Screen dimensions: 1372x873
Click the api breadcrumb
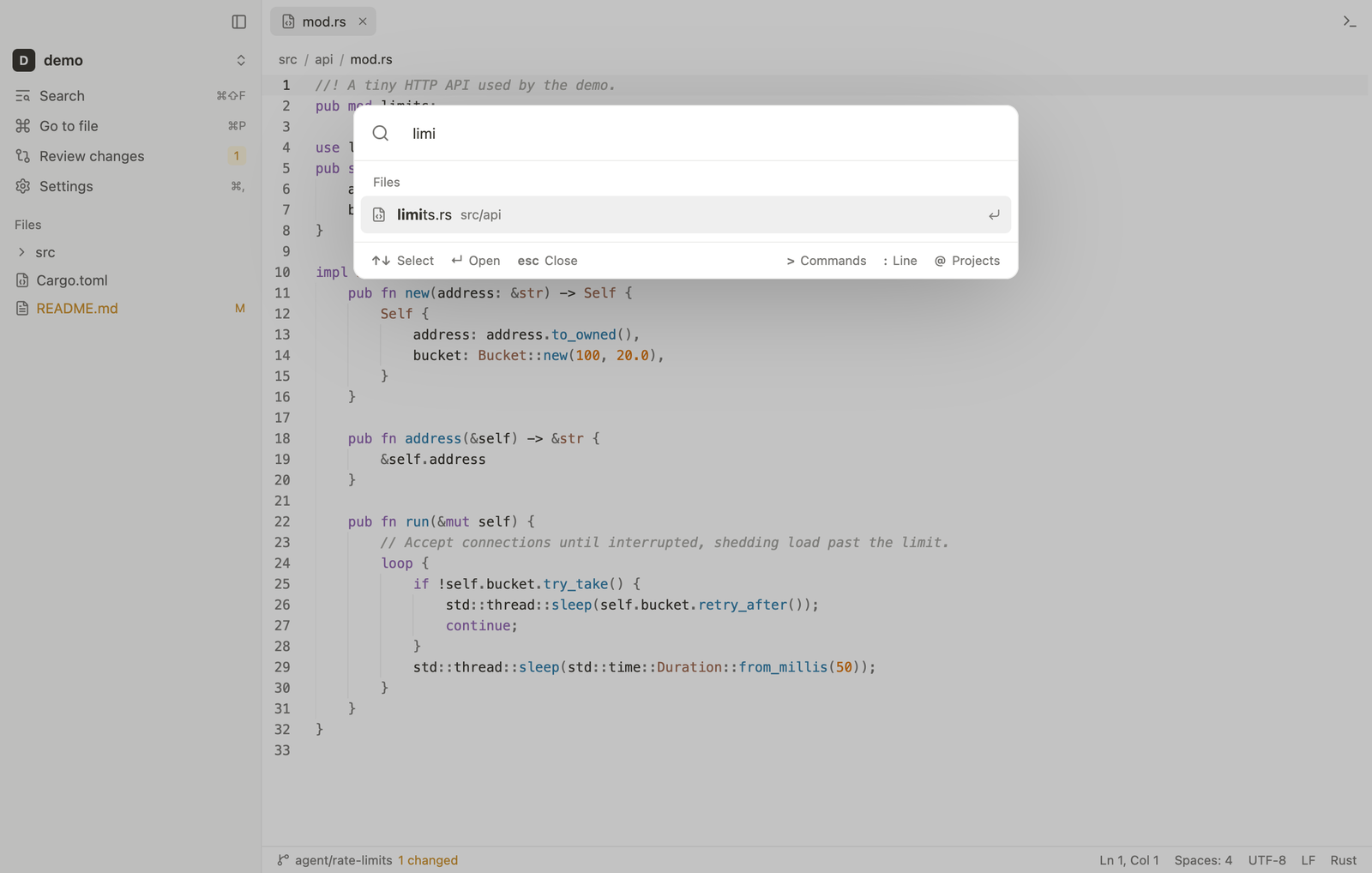coord(324,59)
